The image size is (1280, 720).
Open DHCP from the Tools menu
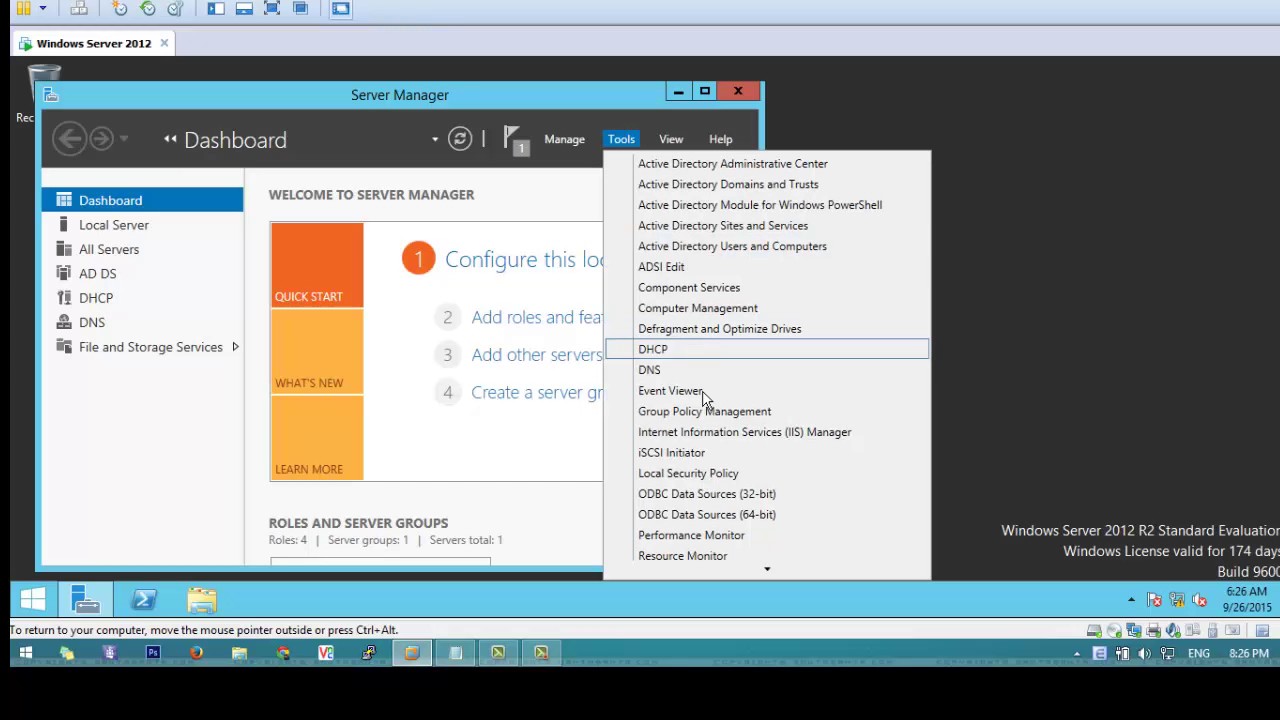(767, 349)
